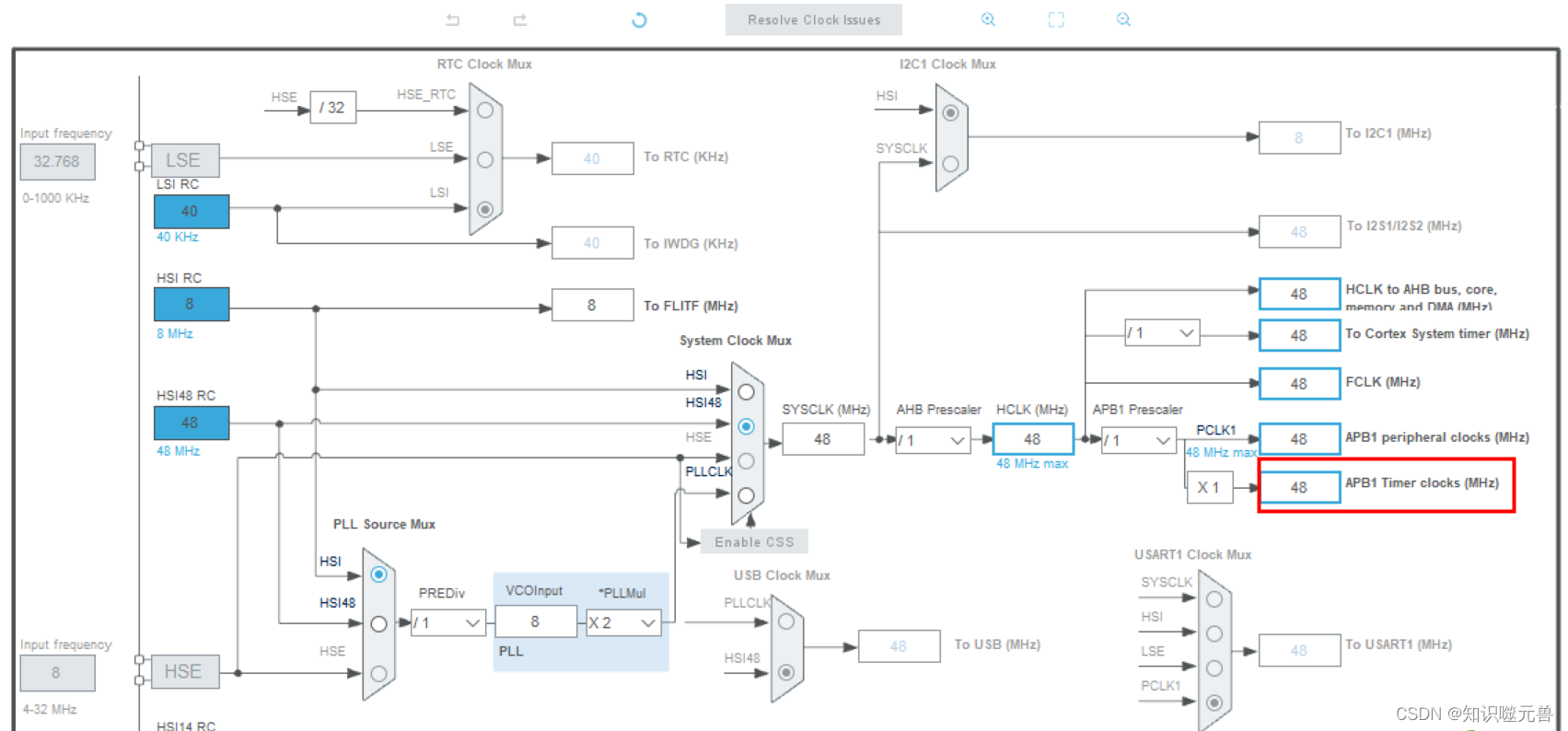Click the blue HSI RC 8 box
This screenshot has width=1568, height=731.
191,304
